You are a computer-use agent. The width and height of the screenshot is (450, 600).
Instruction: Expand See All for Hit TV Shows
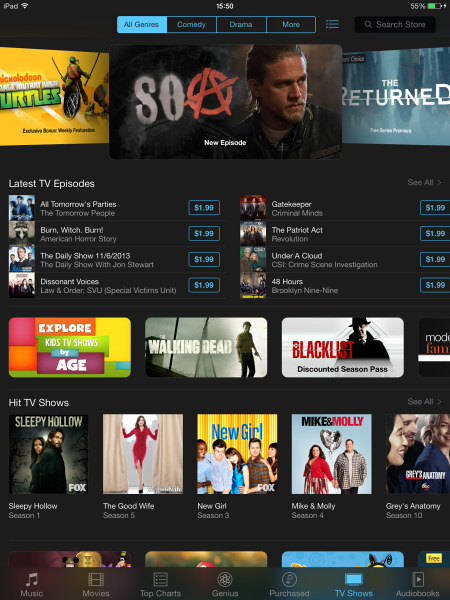coord(424,401)
